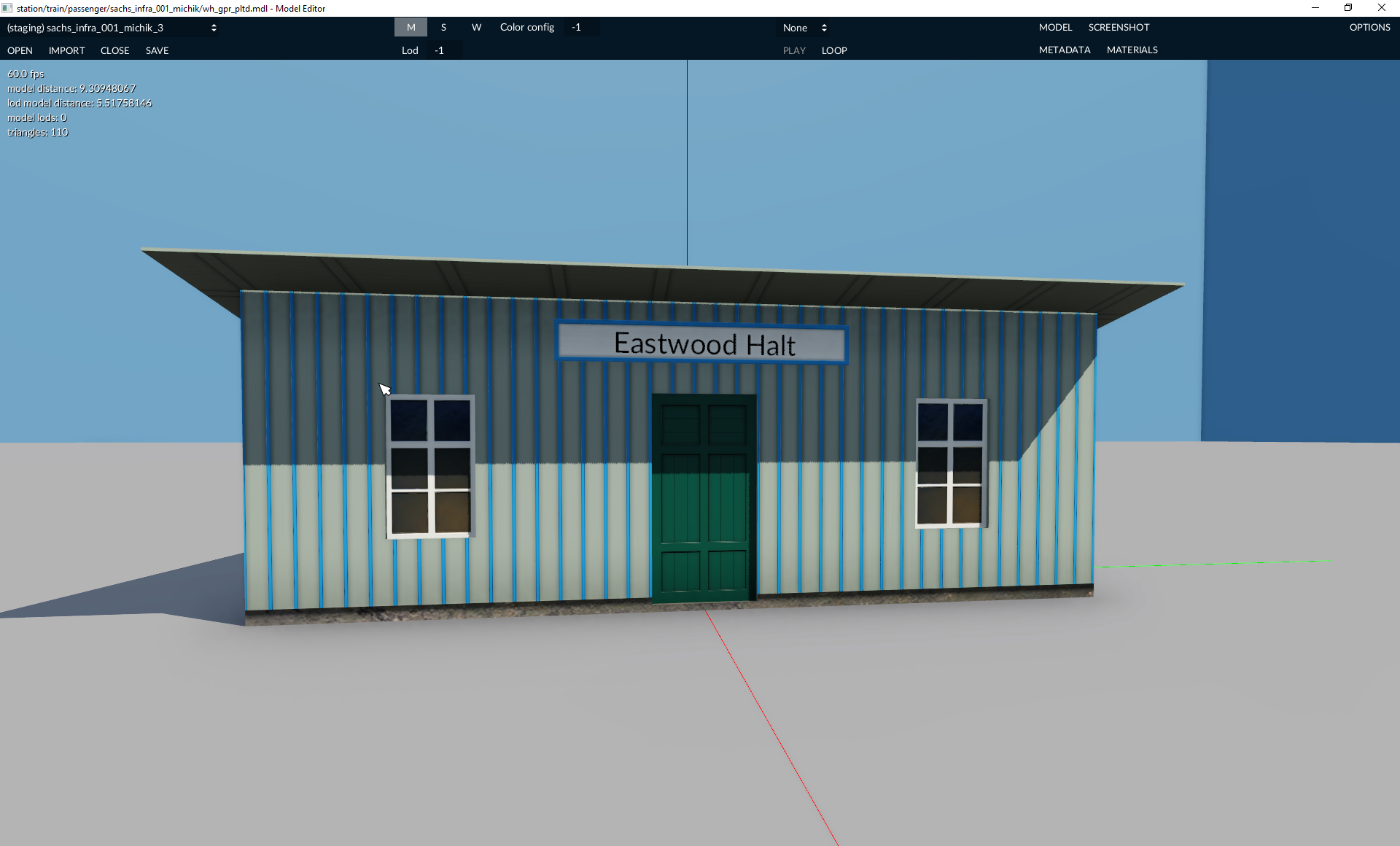Click the green door of the building

(704, 498)
